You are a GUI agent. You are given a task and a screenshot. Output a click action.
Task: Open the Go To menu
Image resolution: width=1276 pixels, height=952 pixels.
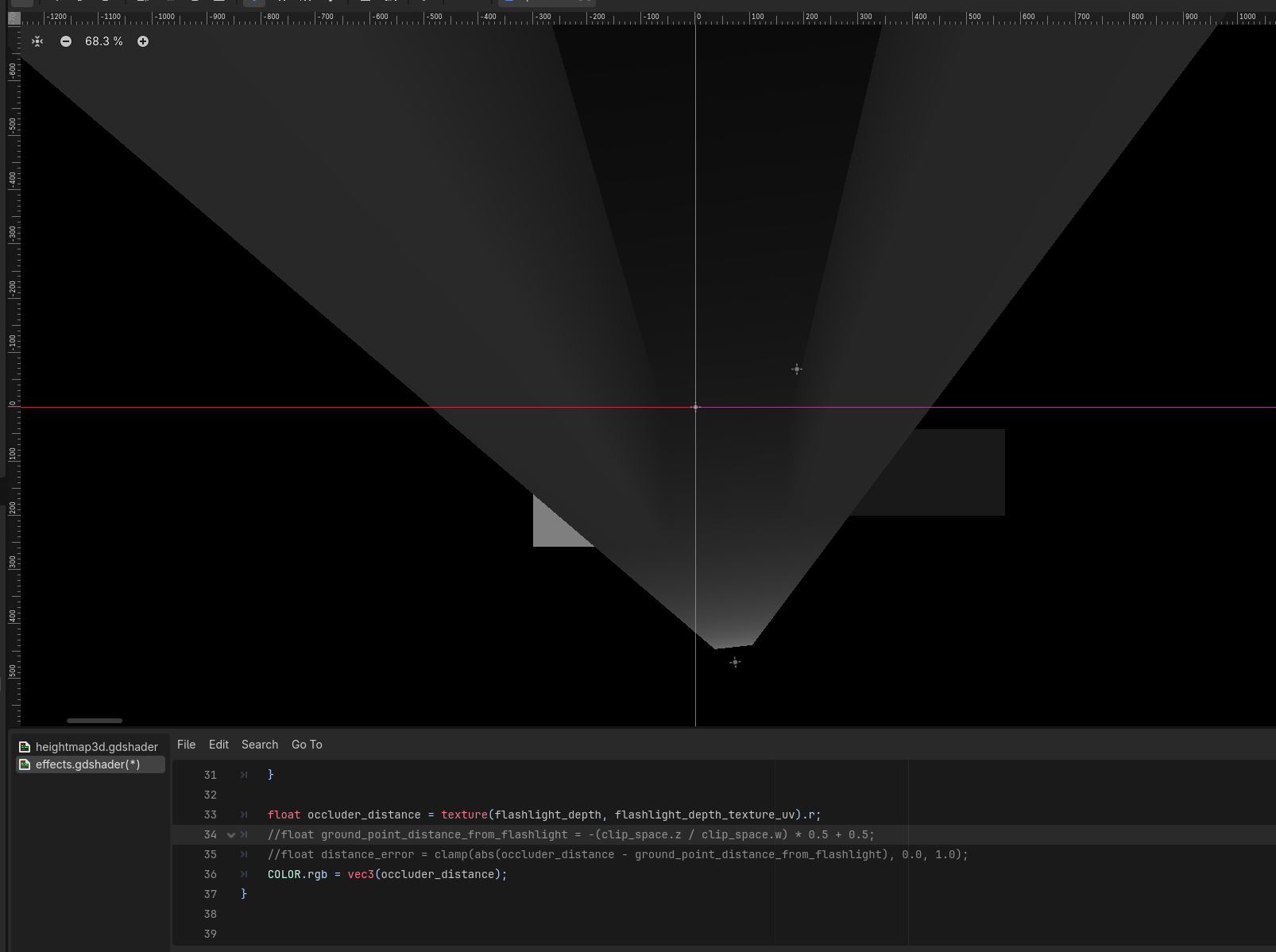point(307,745)
